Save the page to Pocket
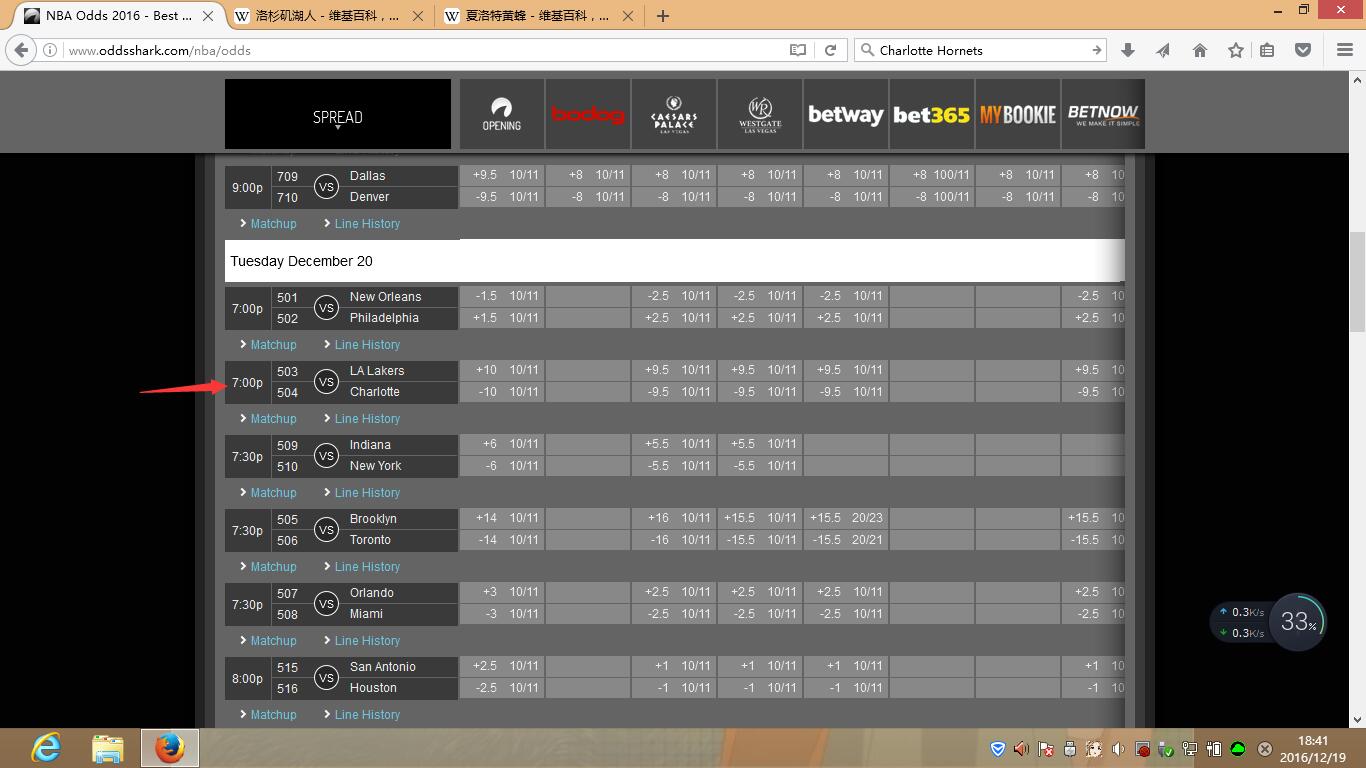Viewport: 1366px width, 768px height. click(1303, 50)
